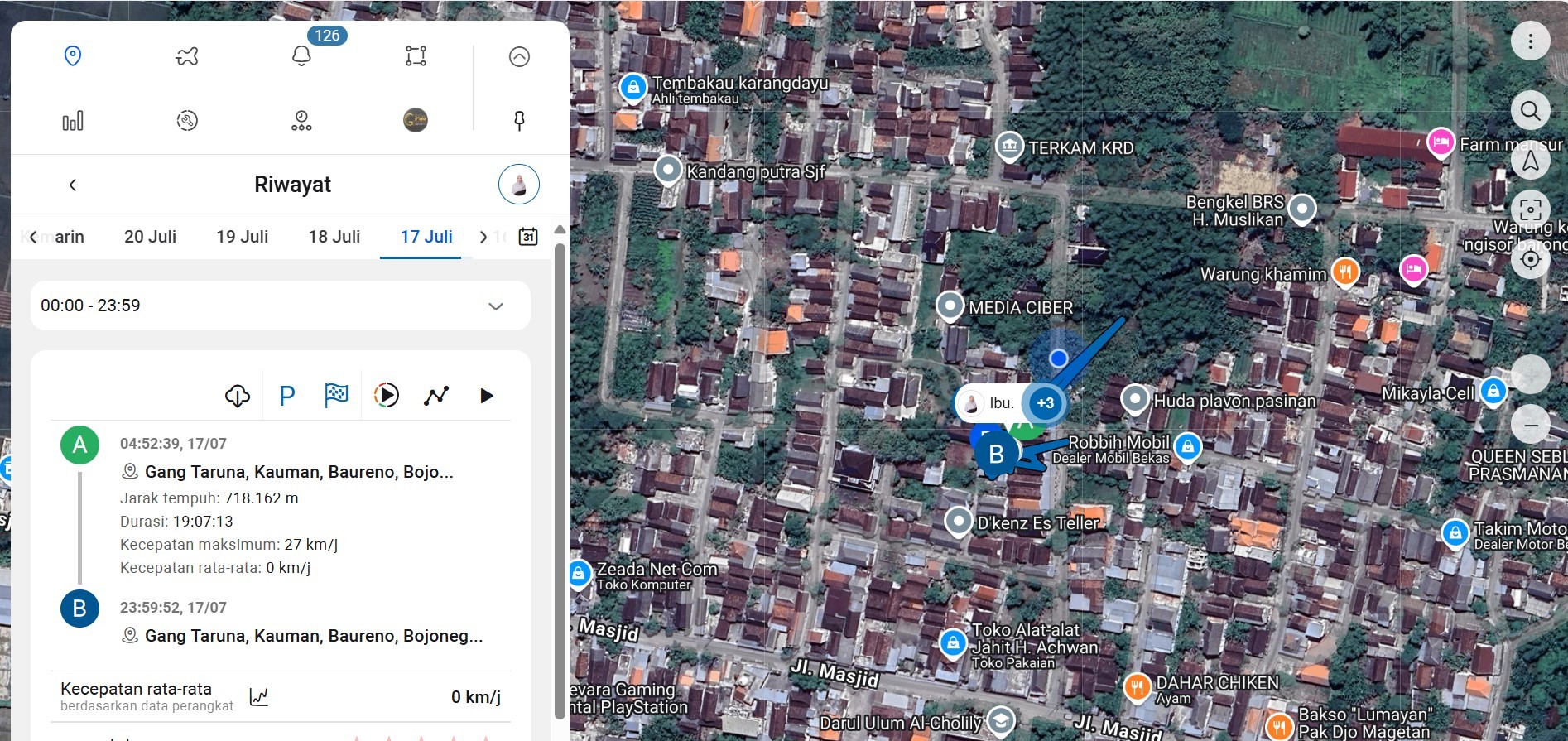Click the download cloud icon
Screen dimensions: 1568x741
pos(238,396)
